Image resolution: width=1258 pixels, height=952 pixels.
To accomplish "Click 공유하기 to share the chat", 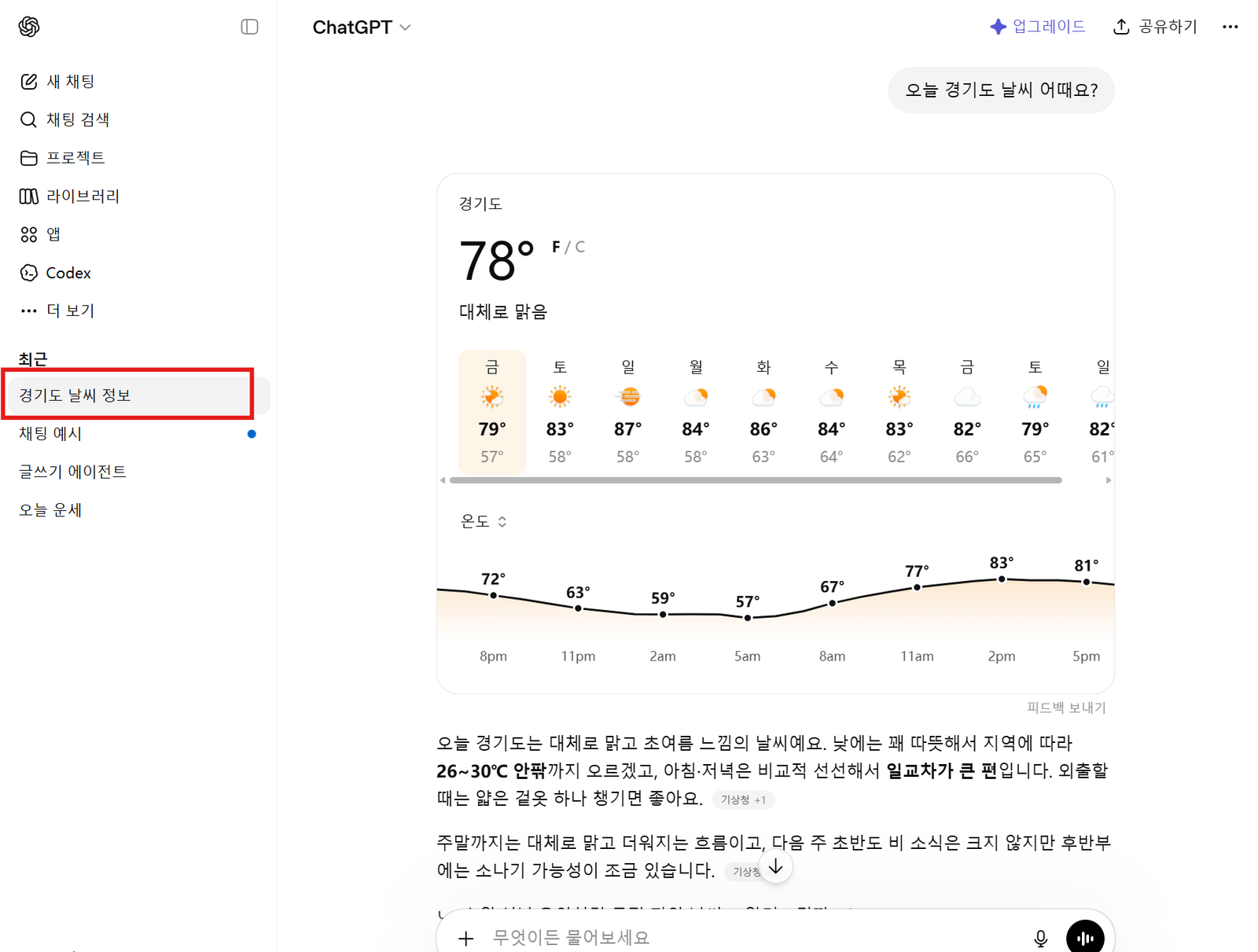I will click(1155, 27).
